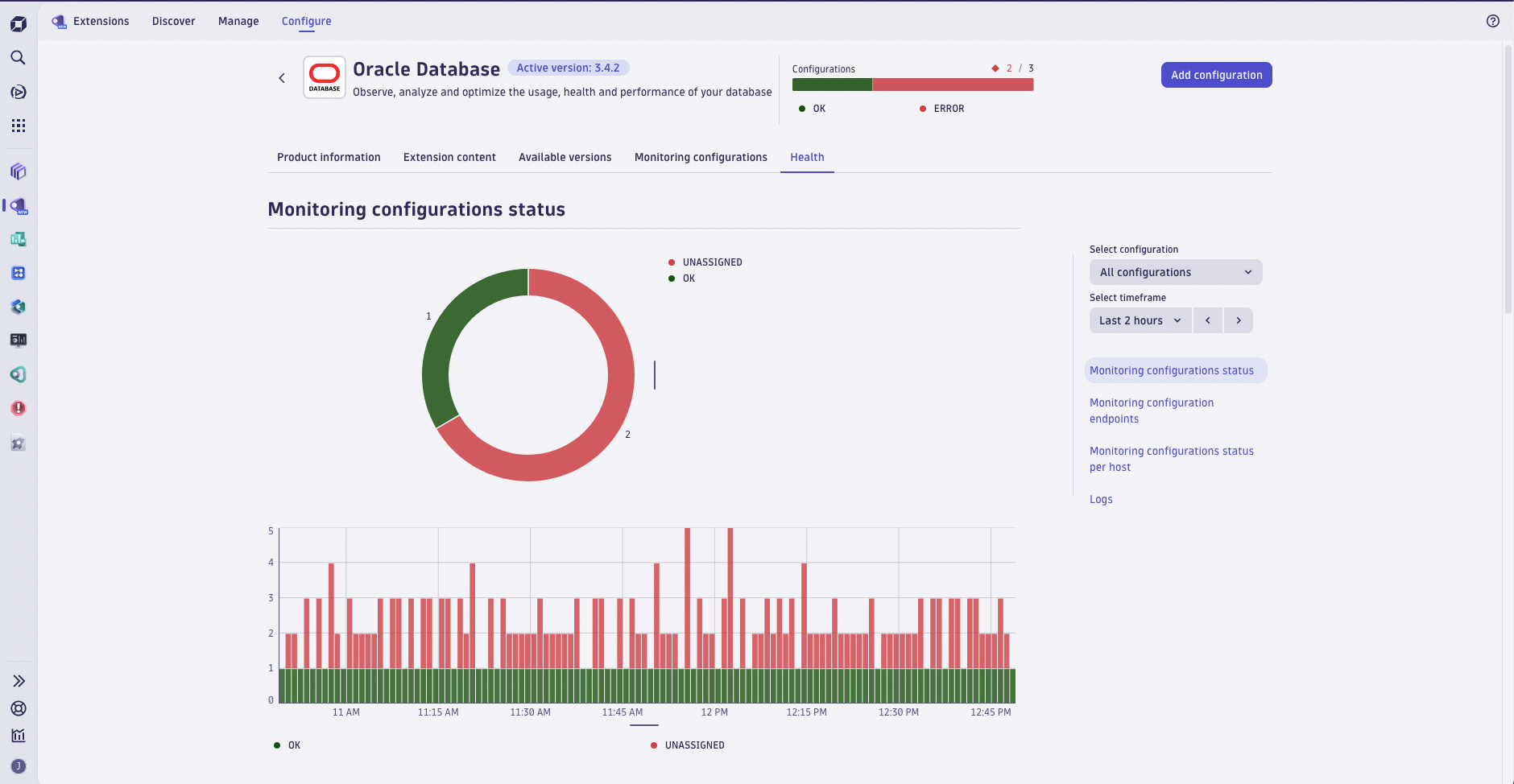Screen dimensions: 1514x784
Task: Toggle the OK legend under the Configurations bar
Action: pos(812,109)
